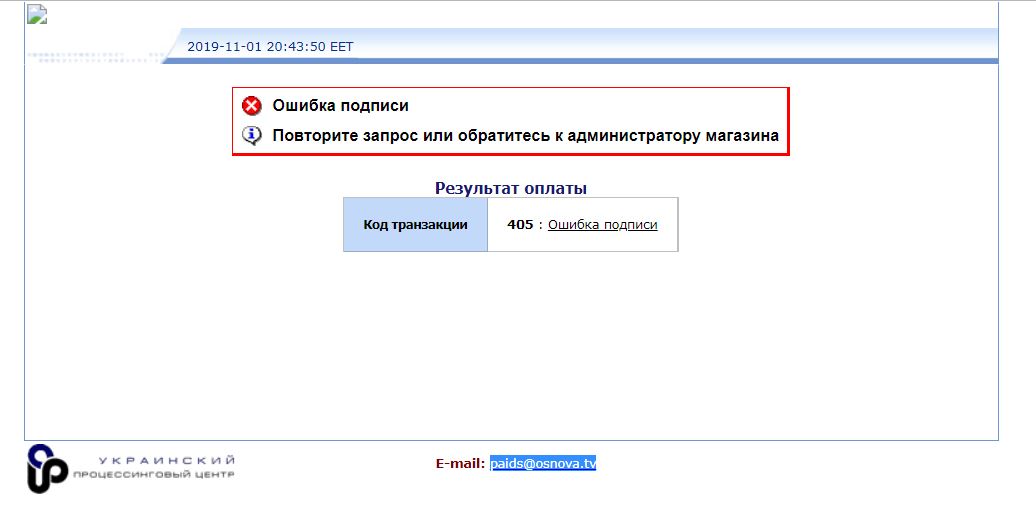The image size is (1036, 526).
Task: Open the paids@osnova.tv email link
Action: pyautogui.click(x=543, y=463)
